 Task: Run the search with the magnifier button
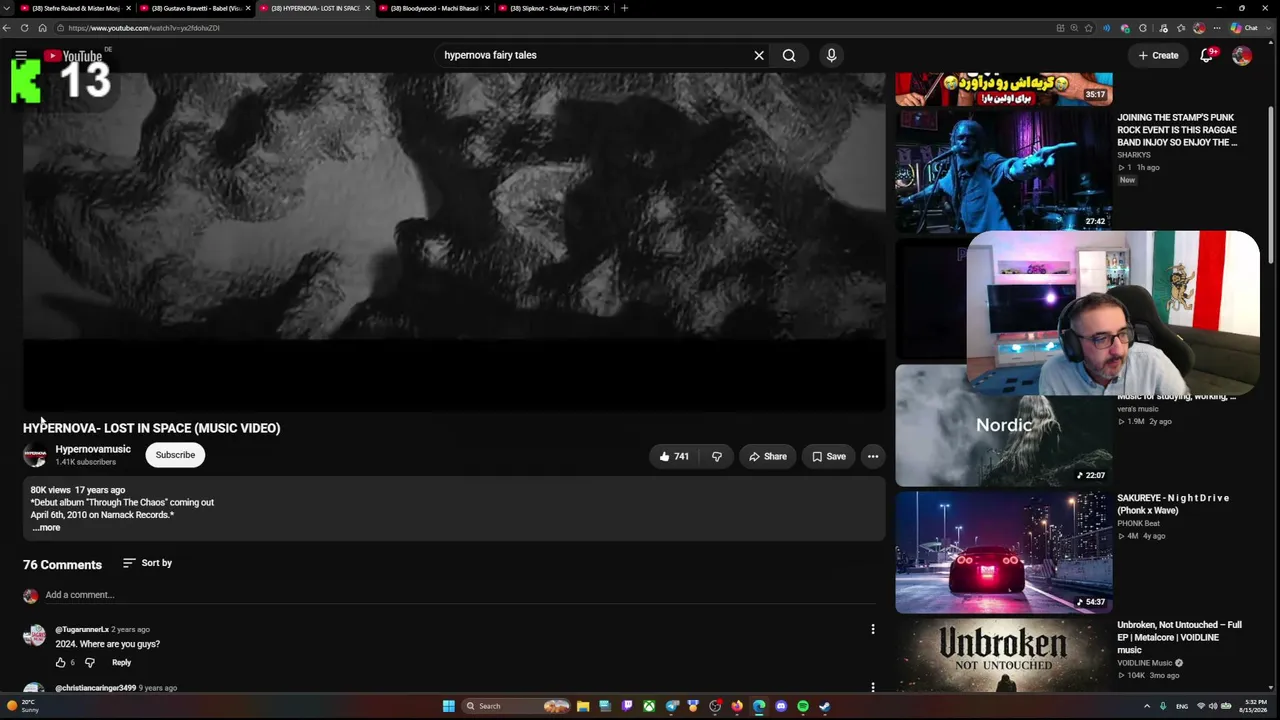click(789, 55)
